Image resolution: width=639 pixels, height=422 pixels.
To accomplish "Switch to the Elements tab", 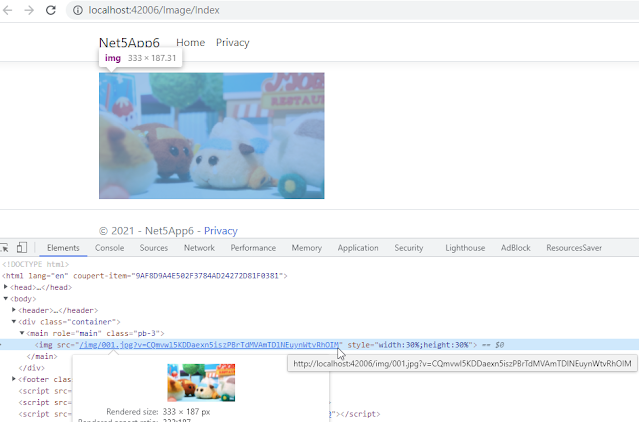I will click(x=63, y=248).
